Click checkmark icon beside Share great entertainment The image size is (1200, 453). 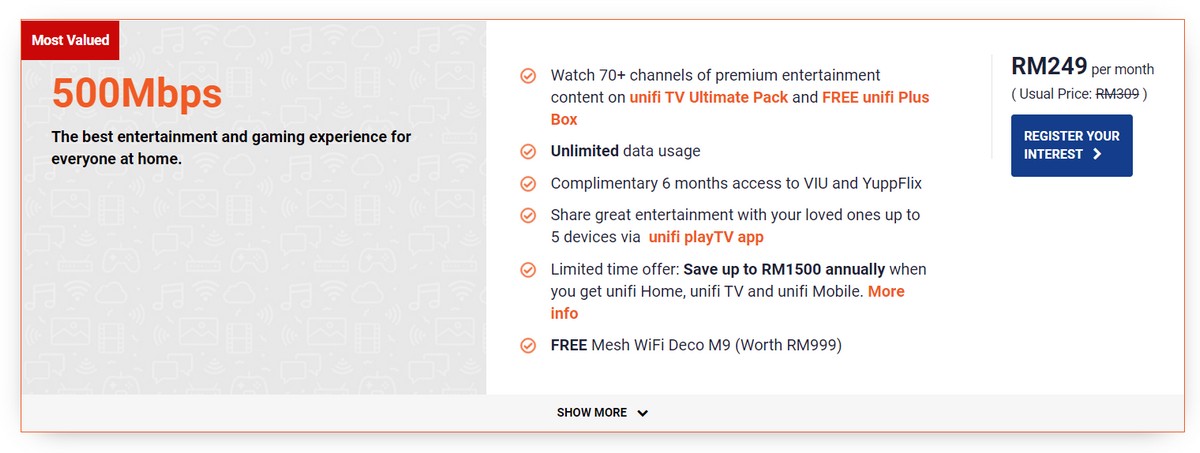pos(528,216)
